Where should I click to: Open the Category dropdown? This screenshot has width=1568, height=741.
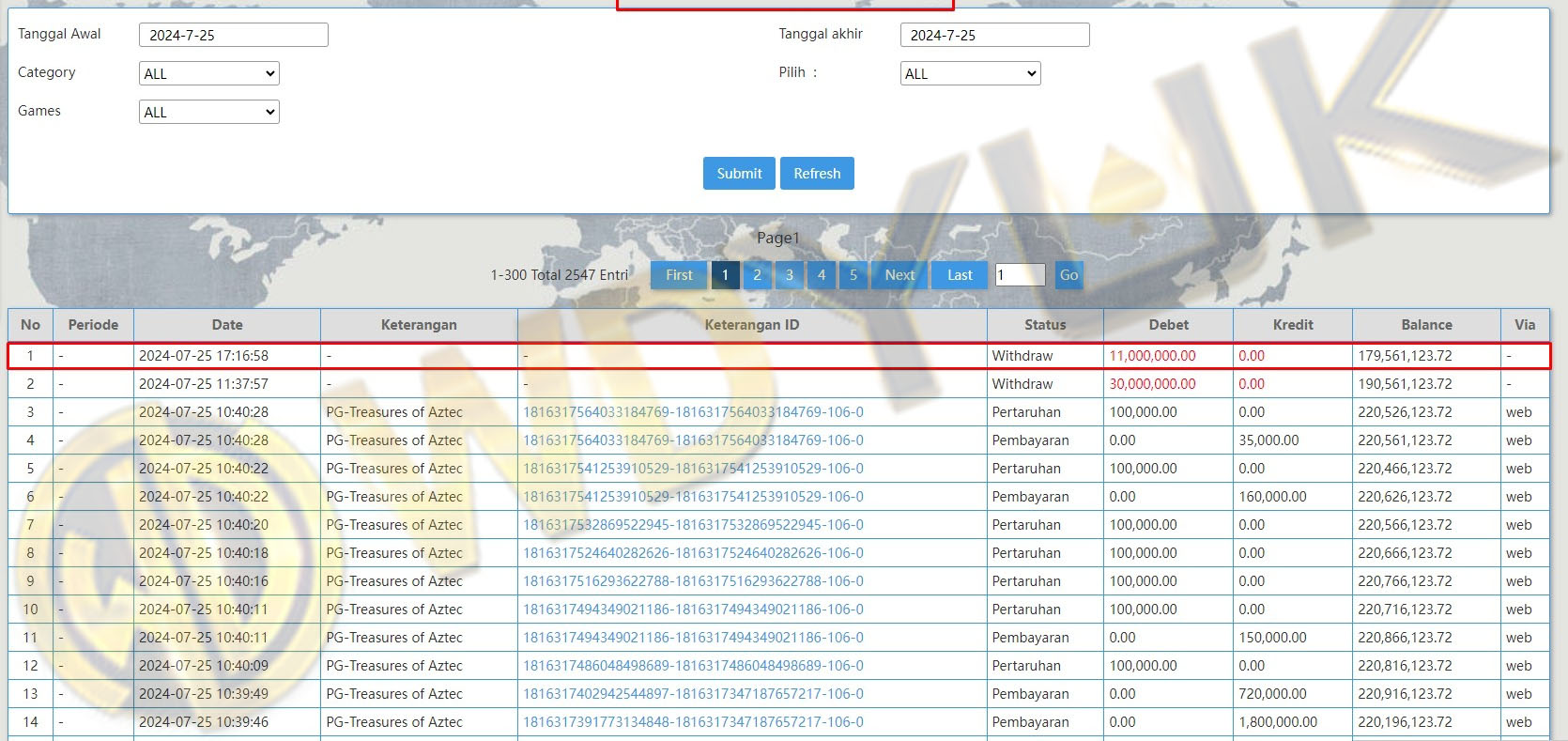[209, 73]
